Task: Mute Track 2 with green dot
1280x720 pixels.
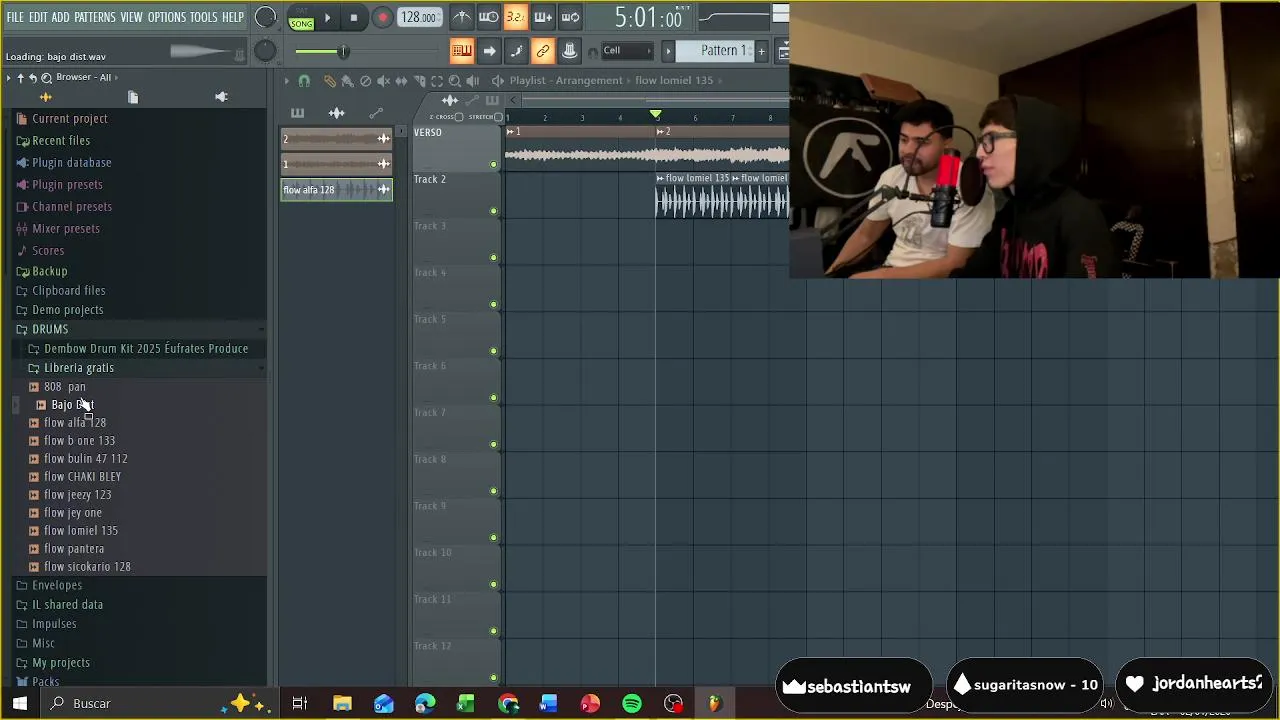Action: coord(493,211)
